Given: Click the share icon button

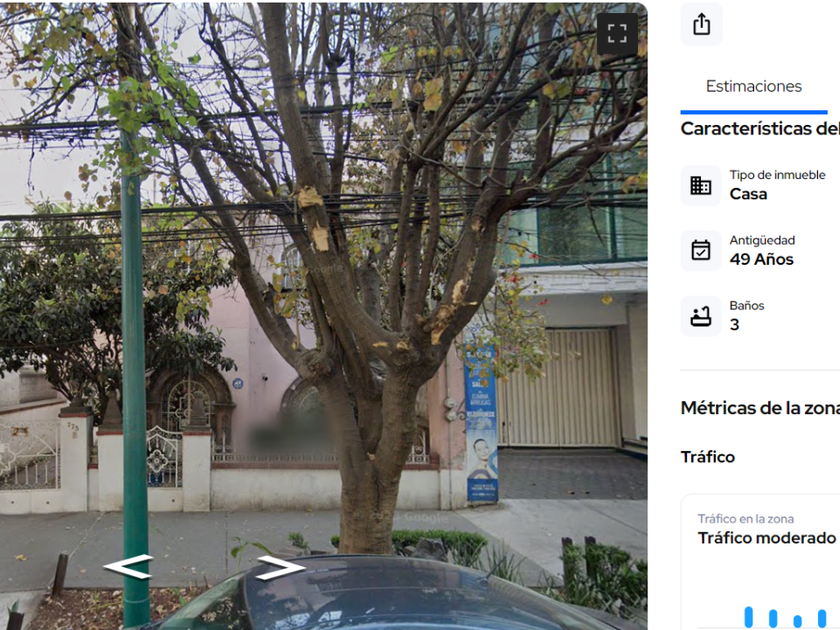Looking at the screenshot, I should coord(701,24).
